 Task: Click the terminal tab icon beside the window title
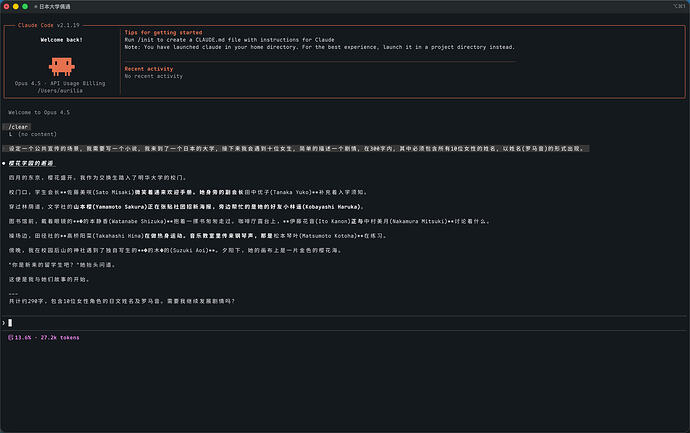36,7
